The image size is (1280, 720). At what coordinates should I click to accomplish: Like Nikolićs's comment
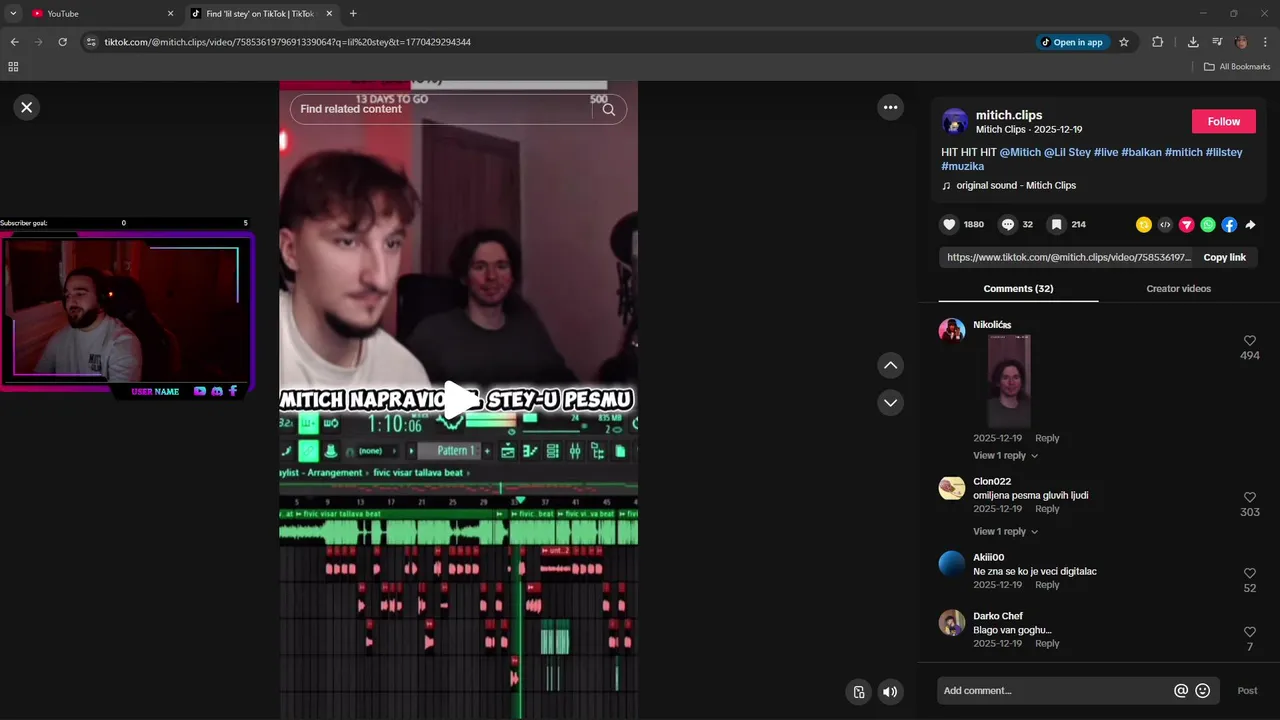(x=1249, y=341)
